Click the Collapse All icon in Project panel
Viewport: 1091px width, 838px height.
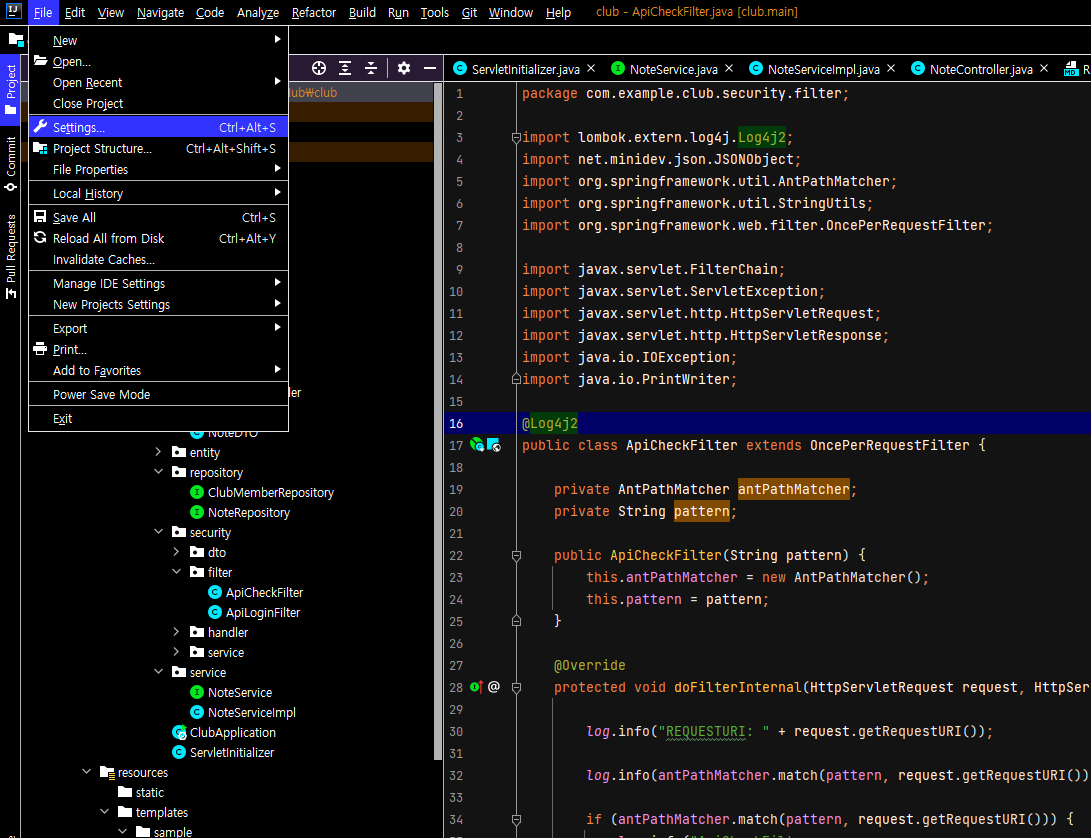[371, 68]
